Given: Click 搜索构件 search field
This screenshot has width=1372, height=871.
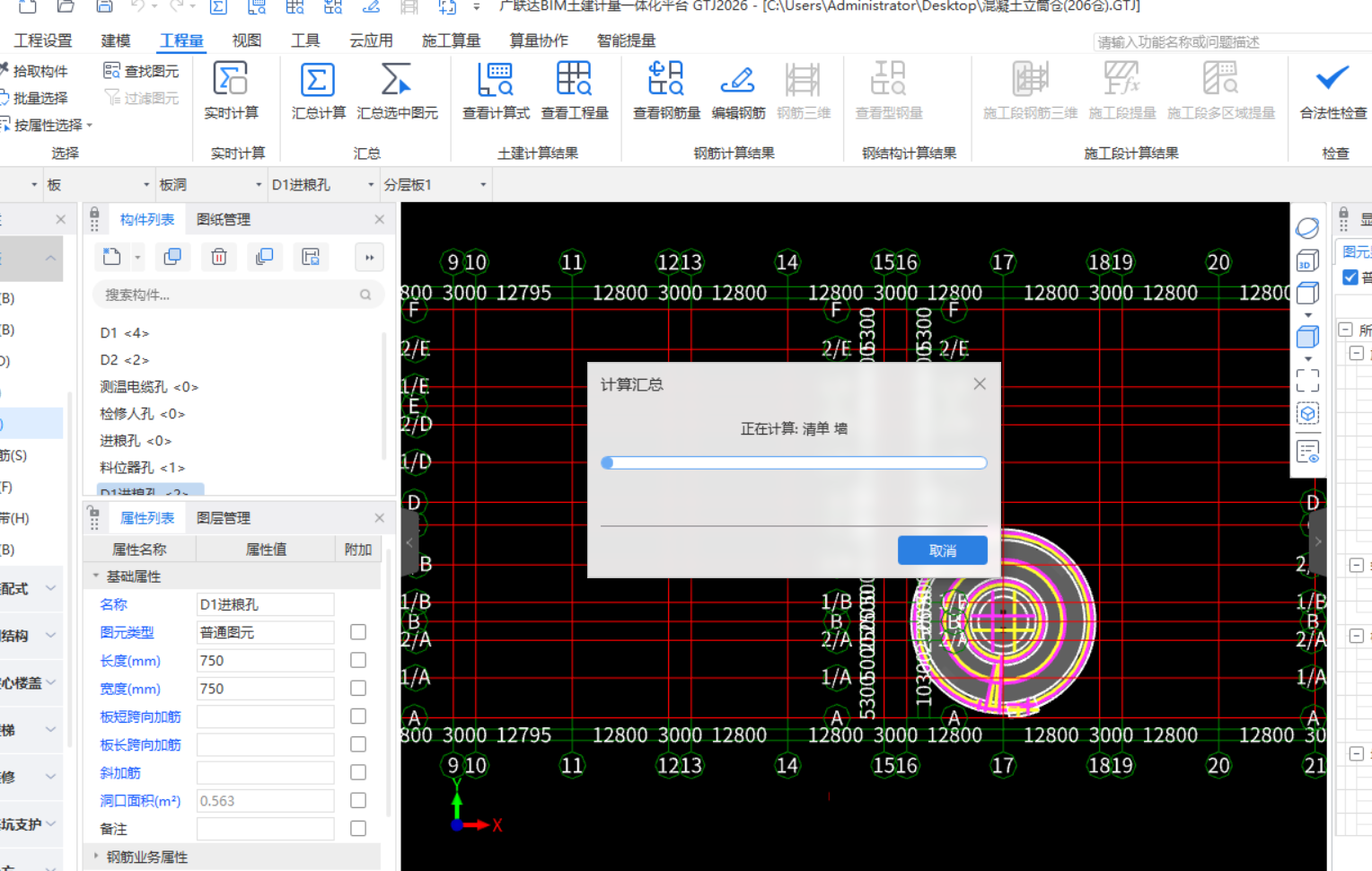Looking at the screenshot, I should pyautogui.click(x=239, y=295).
